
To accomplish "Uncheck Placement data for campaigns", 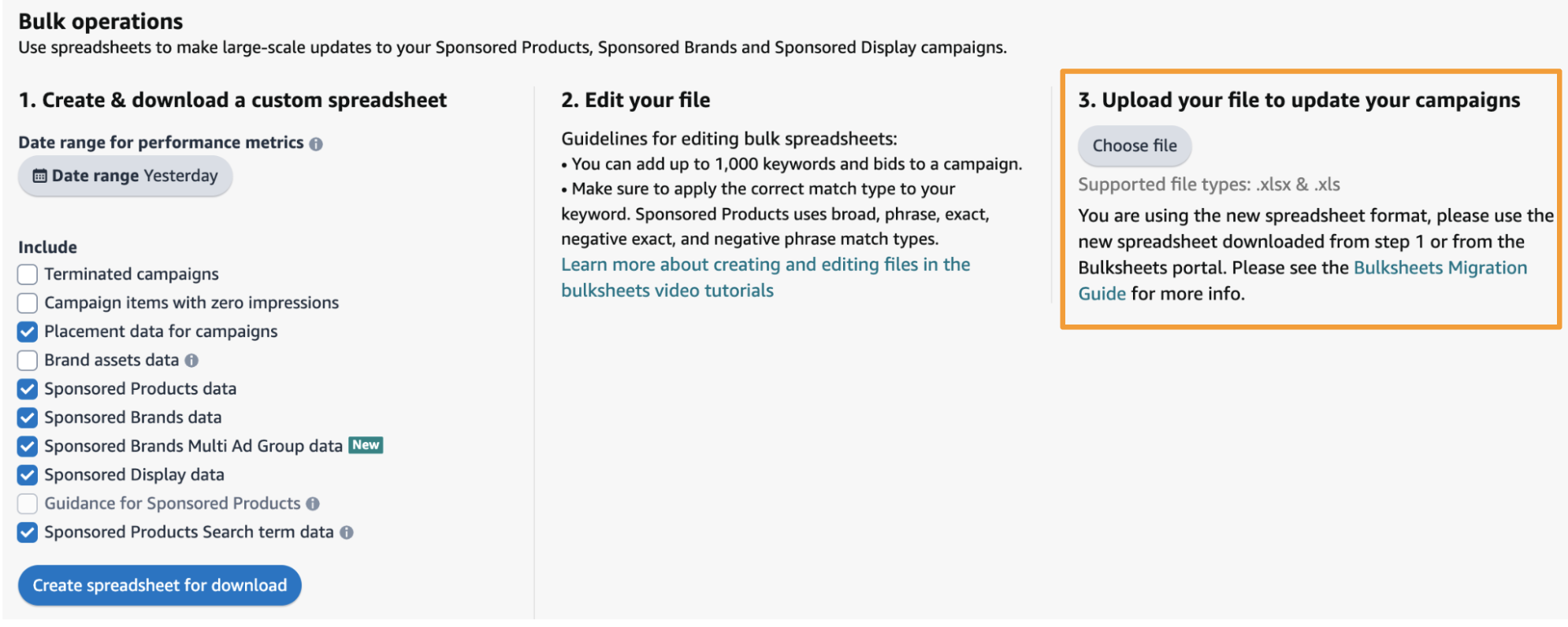I will (x=27, y=332).
